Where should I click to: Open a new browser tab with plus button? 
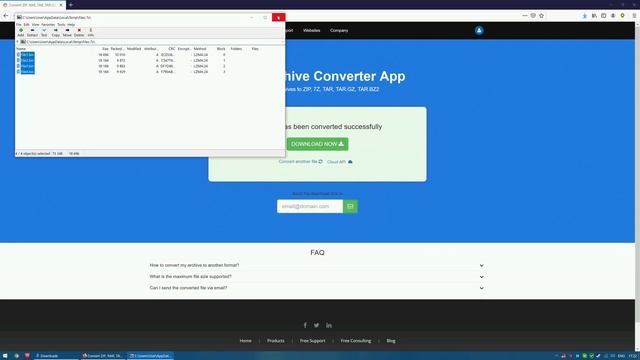point(71,4)
